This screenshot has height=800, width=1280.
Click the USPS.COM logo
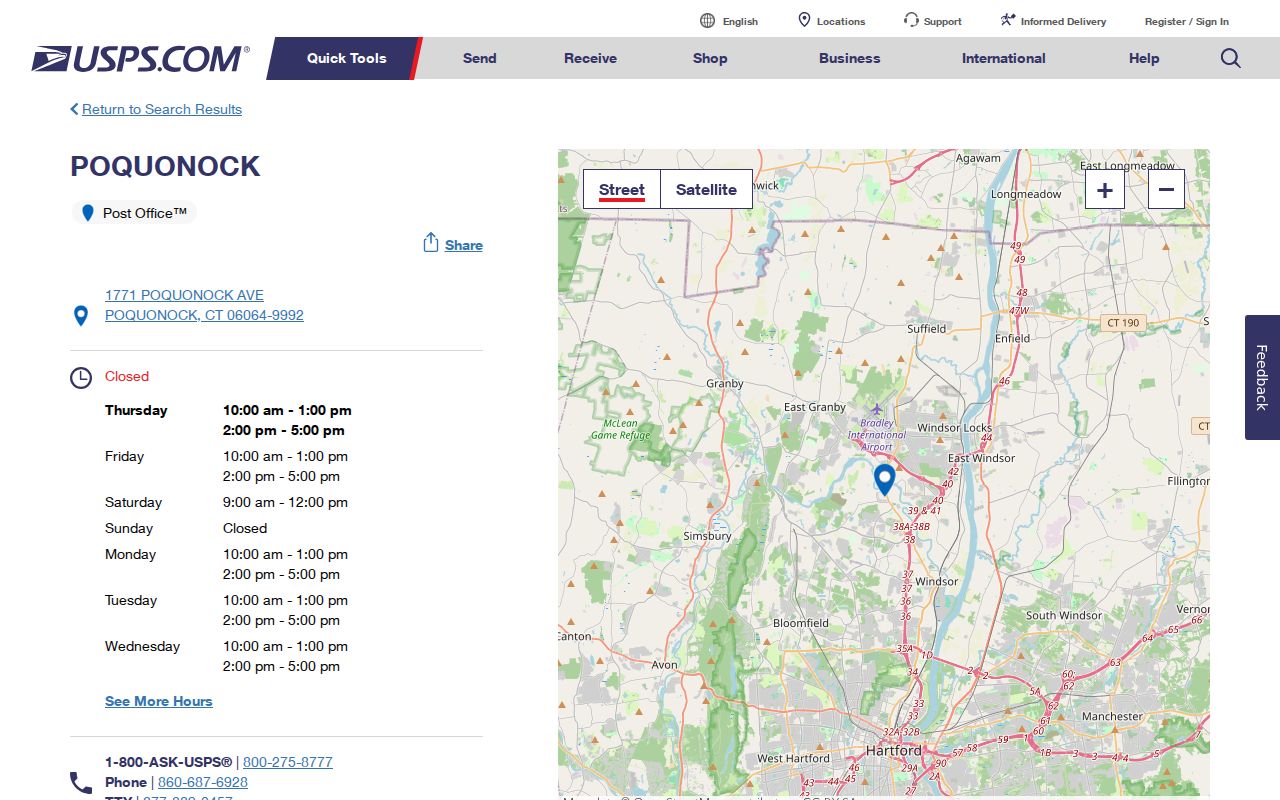140,59
